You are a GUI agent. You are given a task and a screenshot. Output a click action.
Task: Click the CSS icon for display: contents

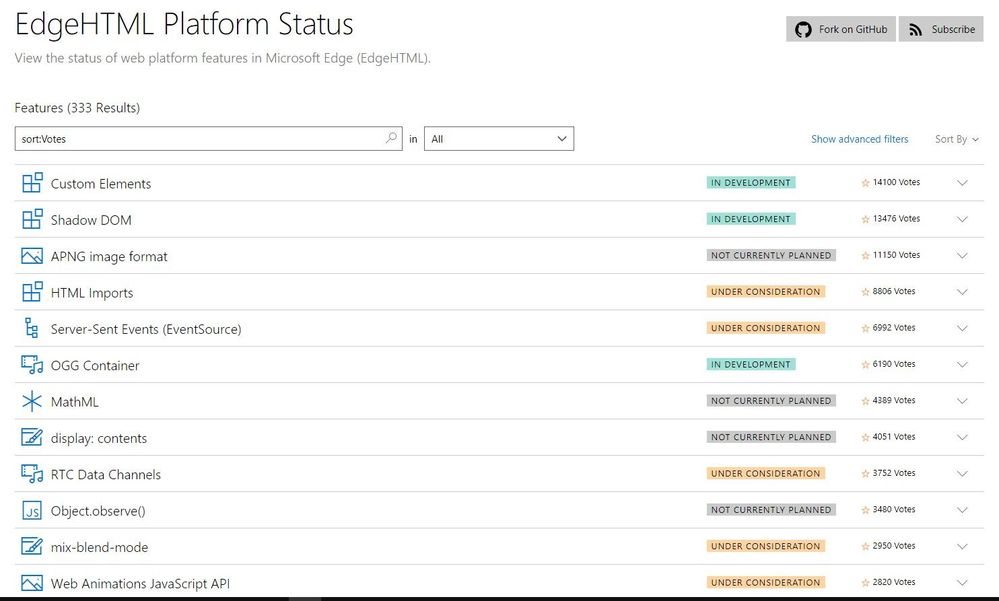[x=32, y=438]
